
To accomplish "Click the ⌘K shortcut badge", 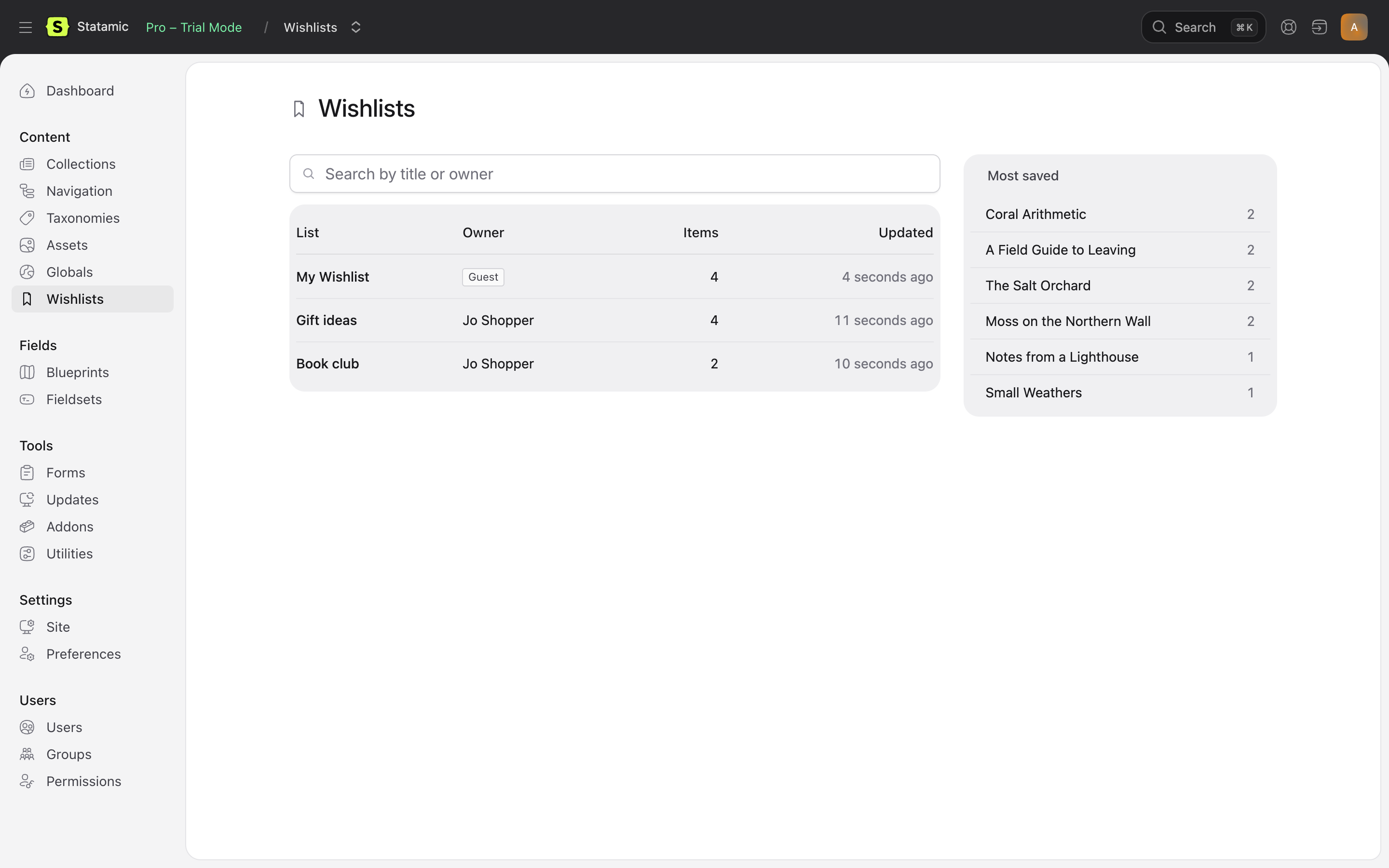I will pyautogui.click(x=1244, y=27).
